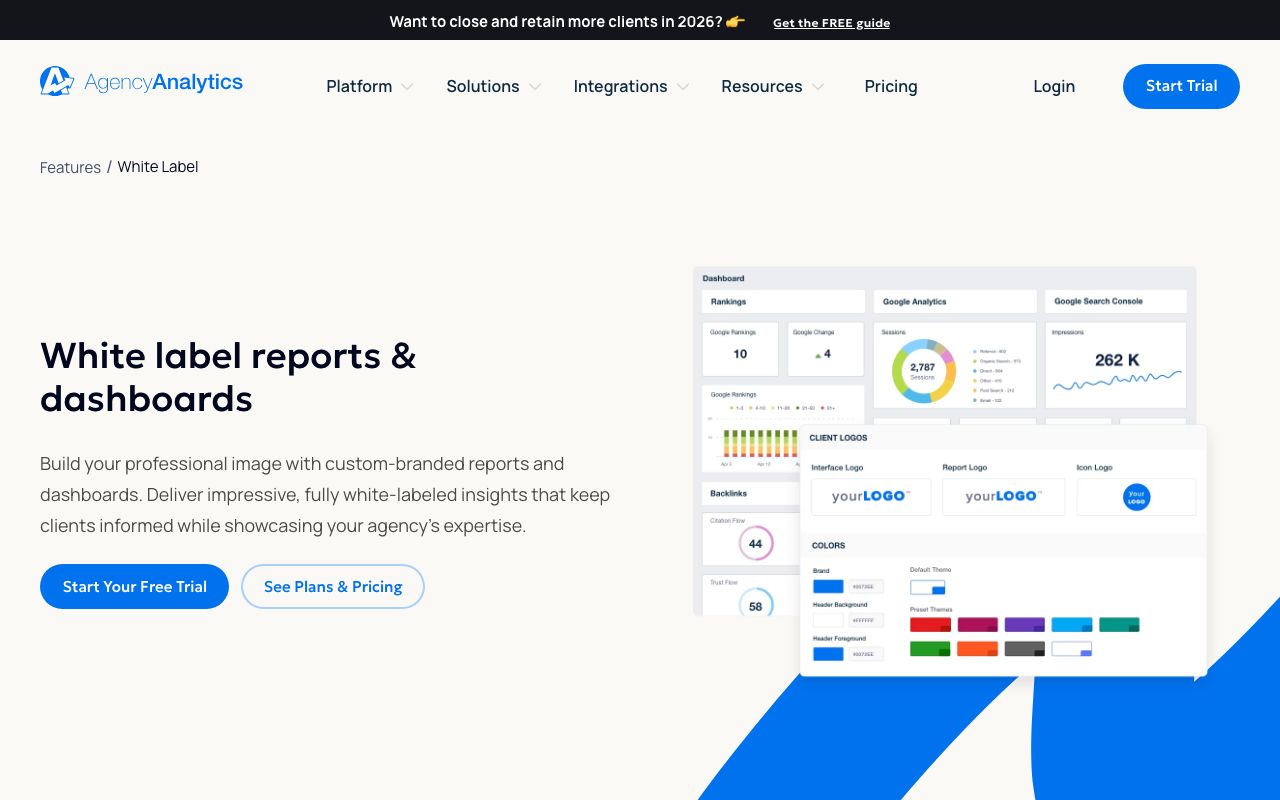This screenshot has width=1280, height=800.
Task: Choose the green preset theme swatch
Action: 930,649
